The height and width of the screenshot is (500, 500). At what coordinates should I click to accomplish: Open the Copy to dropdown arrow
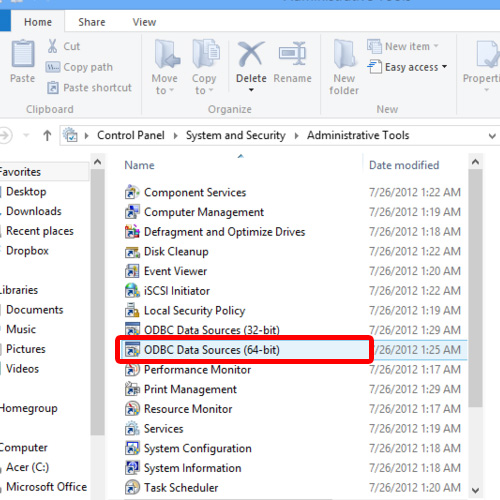[211, 90]
